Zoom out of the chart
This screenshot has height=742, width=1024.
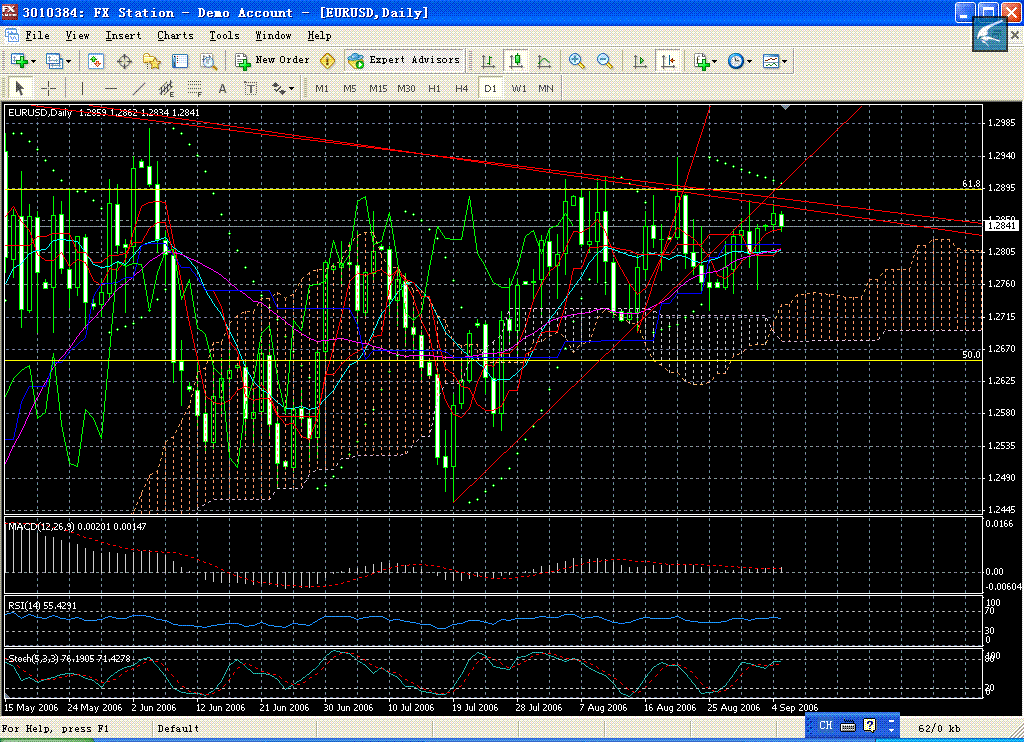click(x=605, y=61)
